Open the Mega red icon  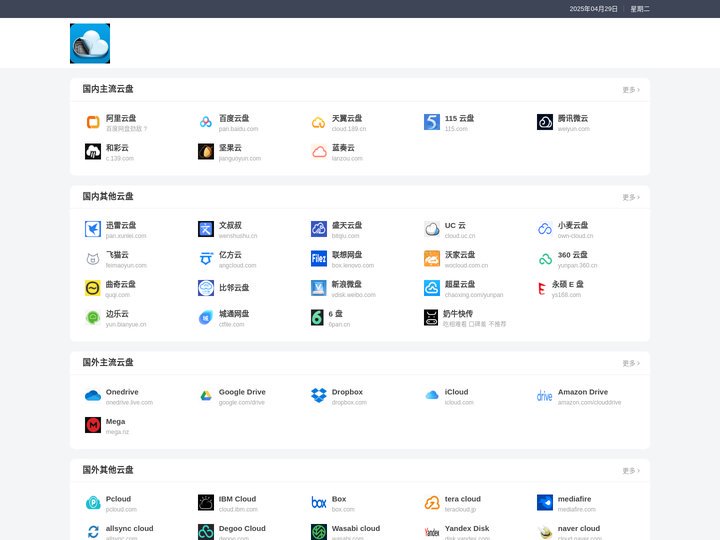point(93,425)
